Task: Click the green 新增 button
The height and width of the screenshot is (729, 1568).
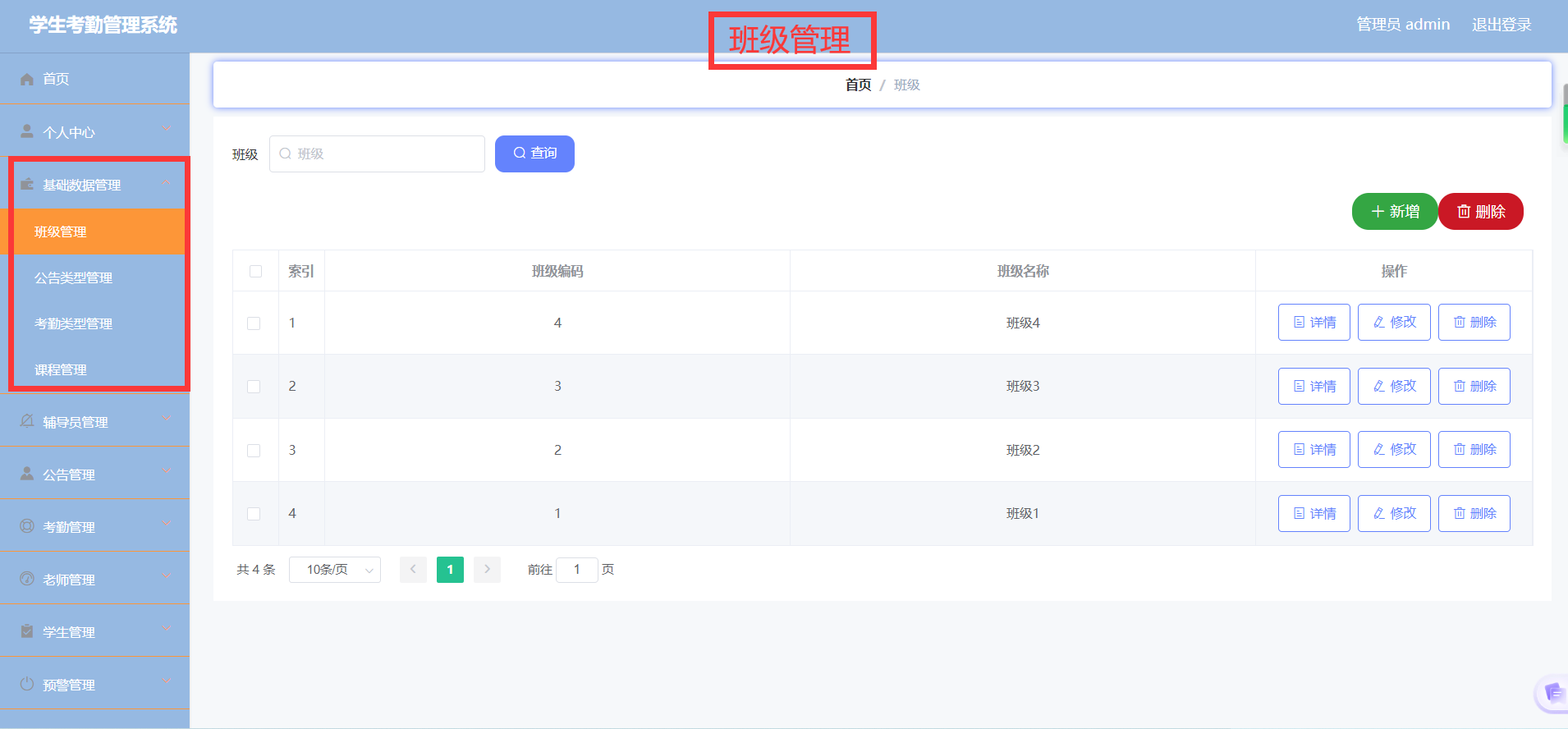Action: point(1395,212)
